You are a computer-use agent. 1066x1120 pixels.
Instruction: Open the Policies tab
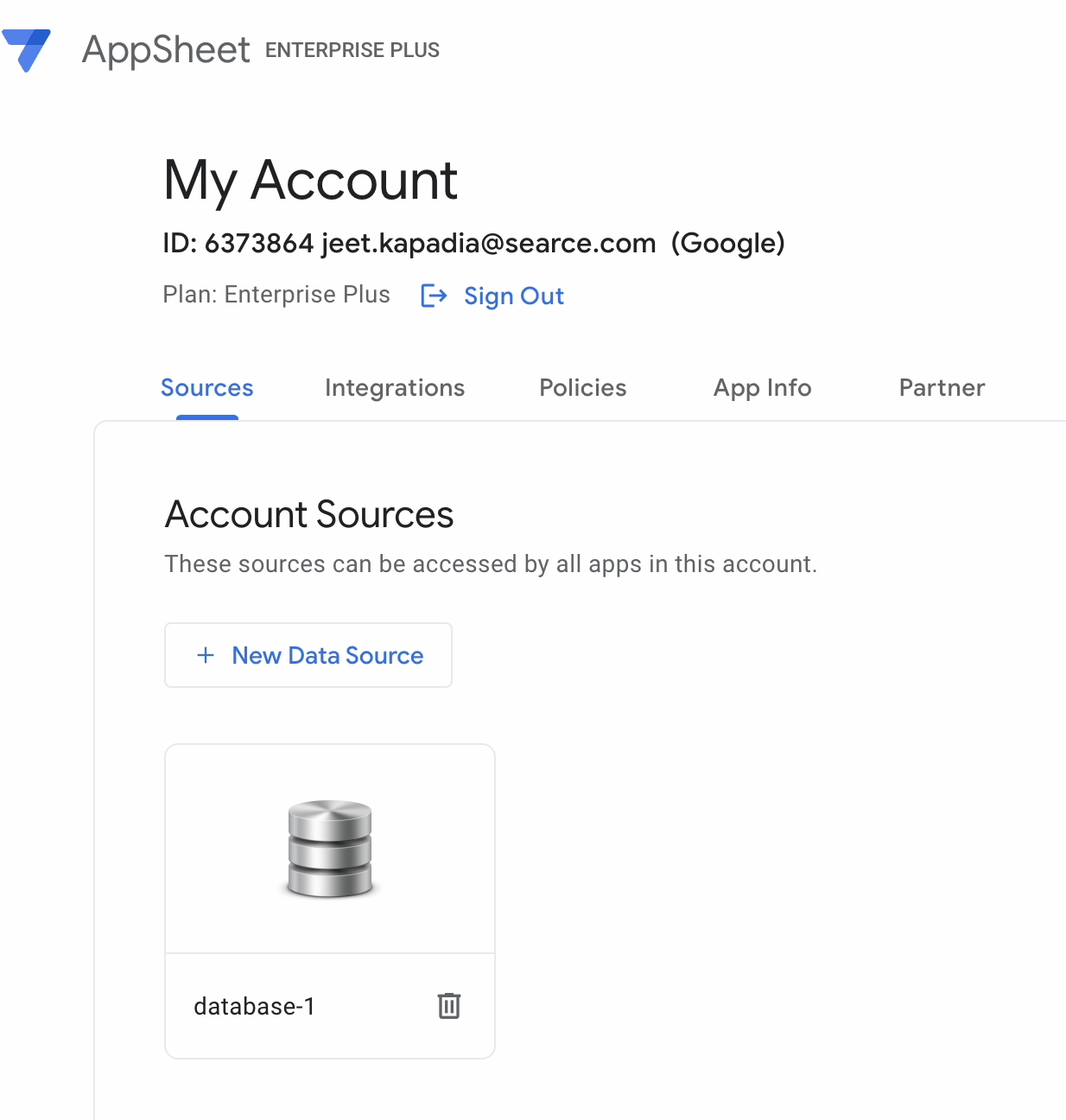pos(582,388)
